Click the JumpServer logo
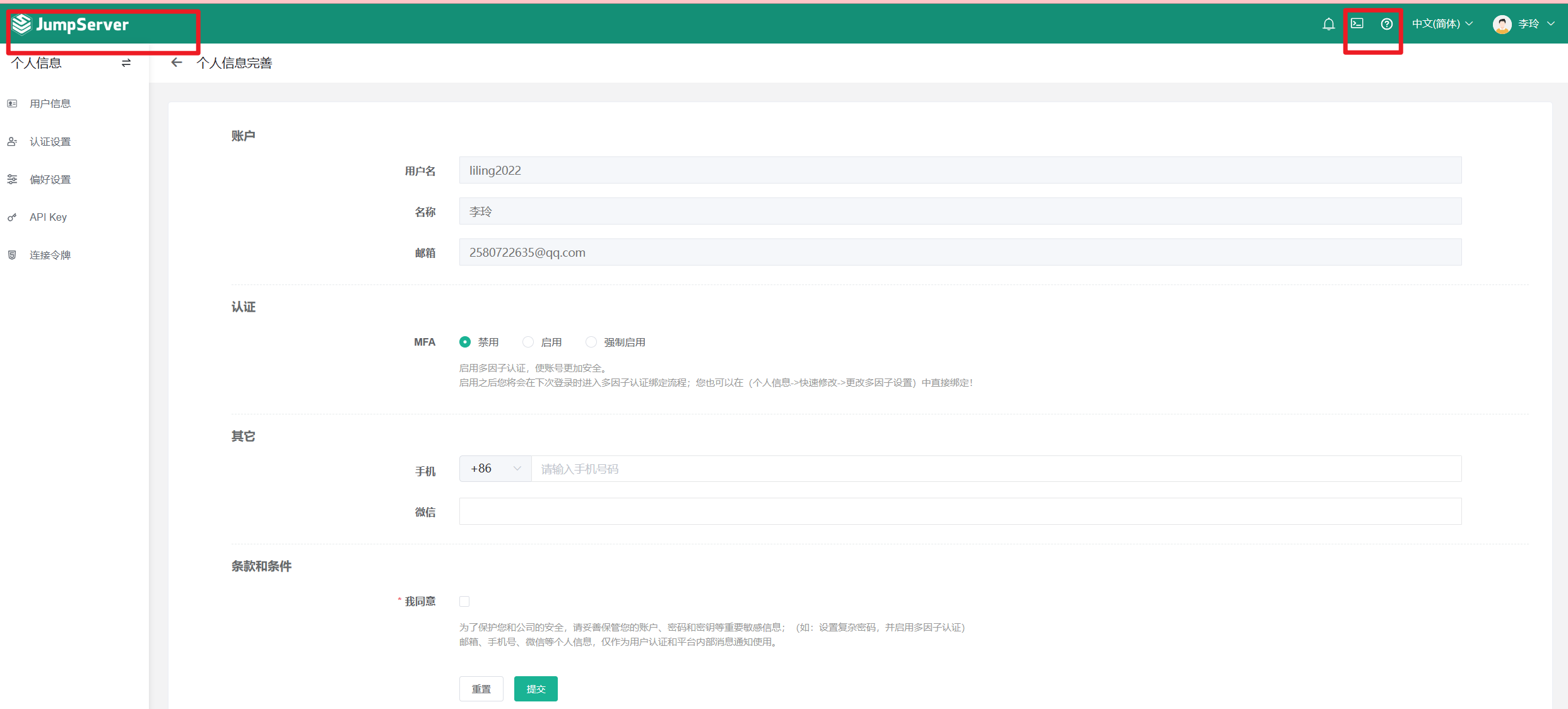Image resolution: width=1568 pixels, height=709 pixels. (x=71, y=25)
